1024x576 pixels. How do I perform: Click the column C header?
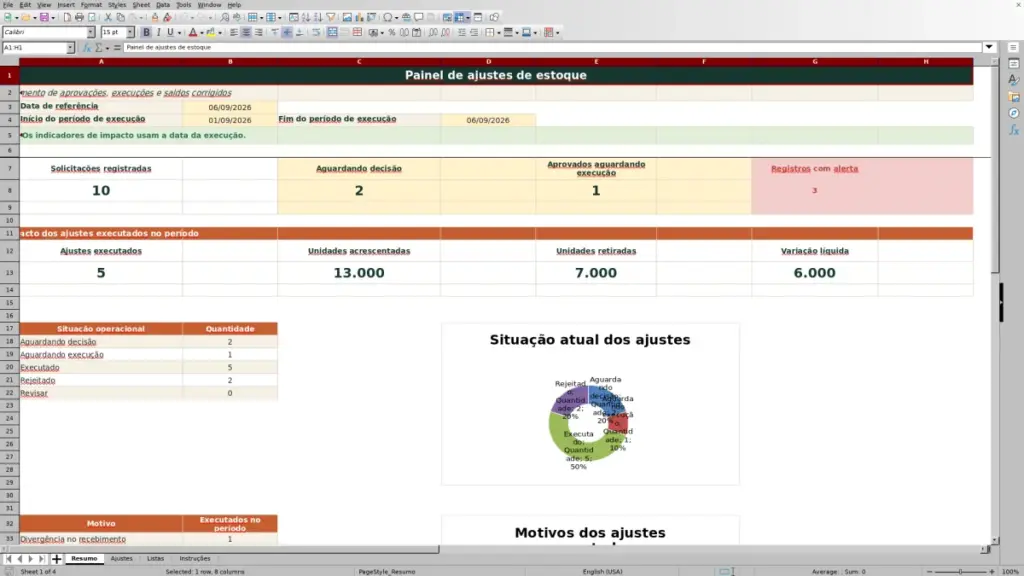click(359, 61)
